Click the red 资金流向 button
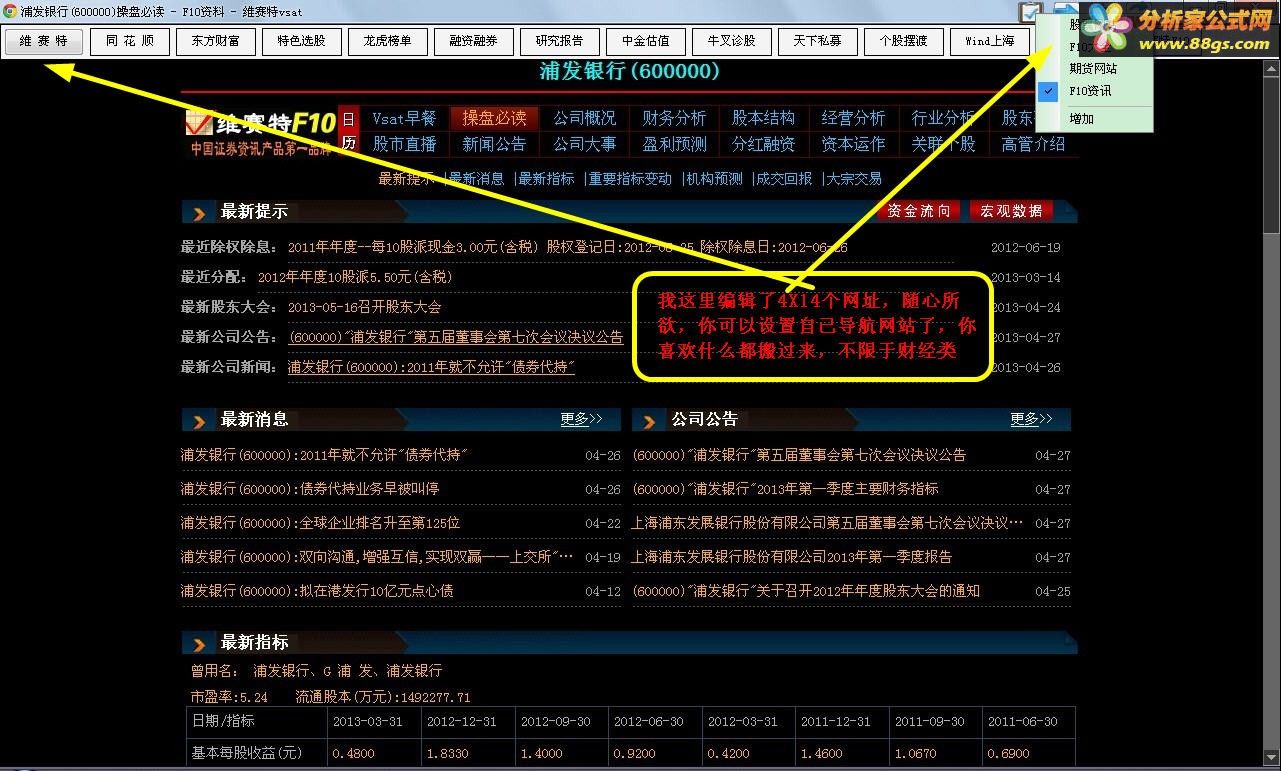 click(x=919, y=211)
